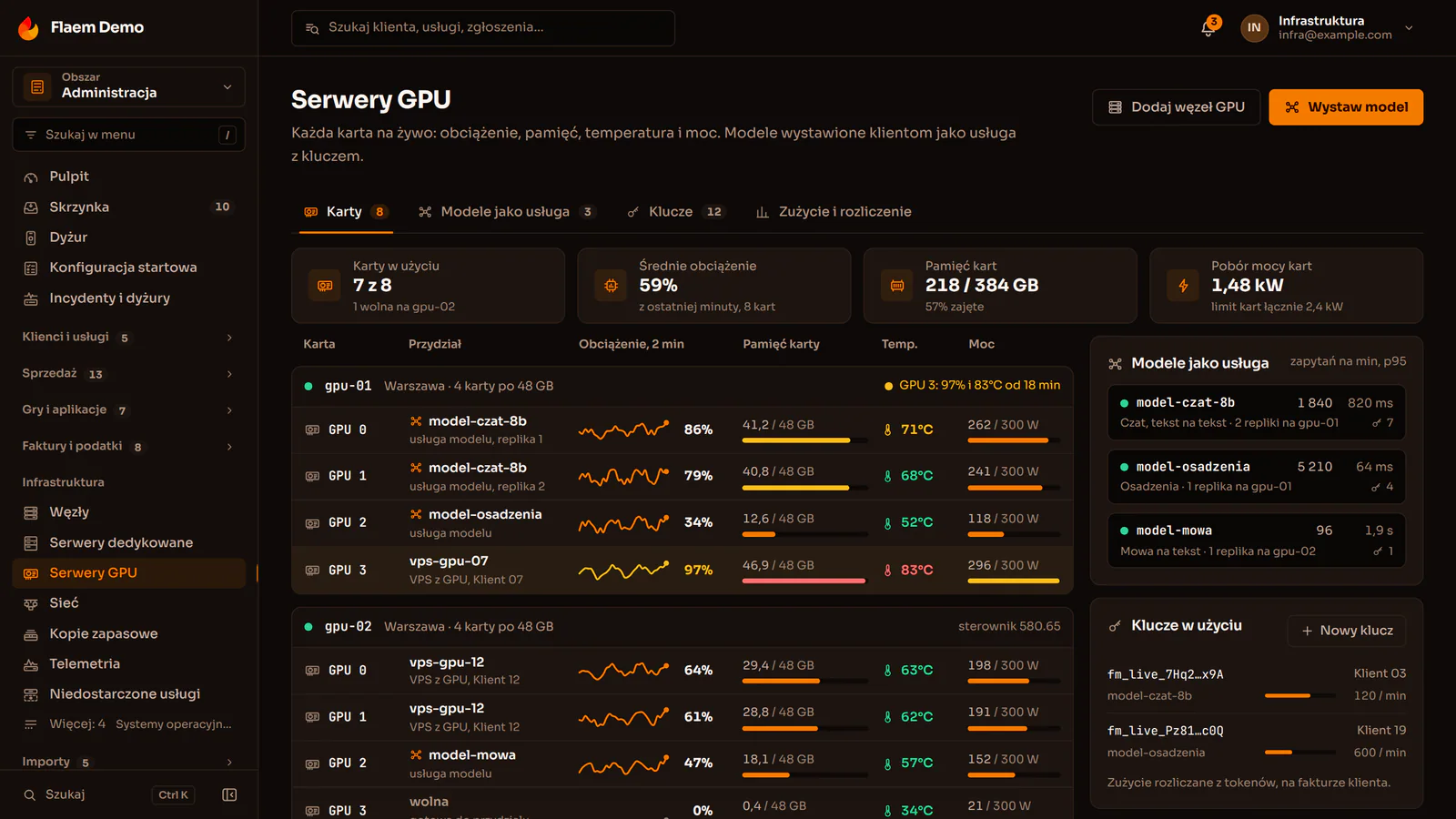Click the GPU 3 card icon on gpu-01
The height and width of the screenshot is (819, 1456).
click(312, 571)
